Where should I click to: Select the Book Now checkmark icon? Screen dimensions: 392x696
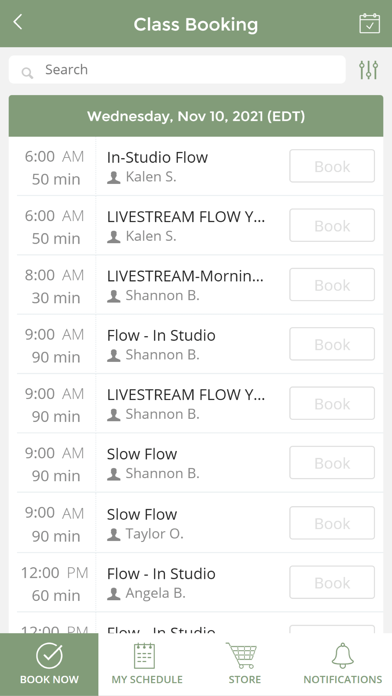pyautogui.click(x=49, y=656)
